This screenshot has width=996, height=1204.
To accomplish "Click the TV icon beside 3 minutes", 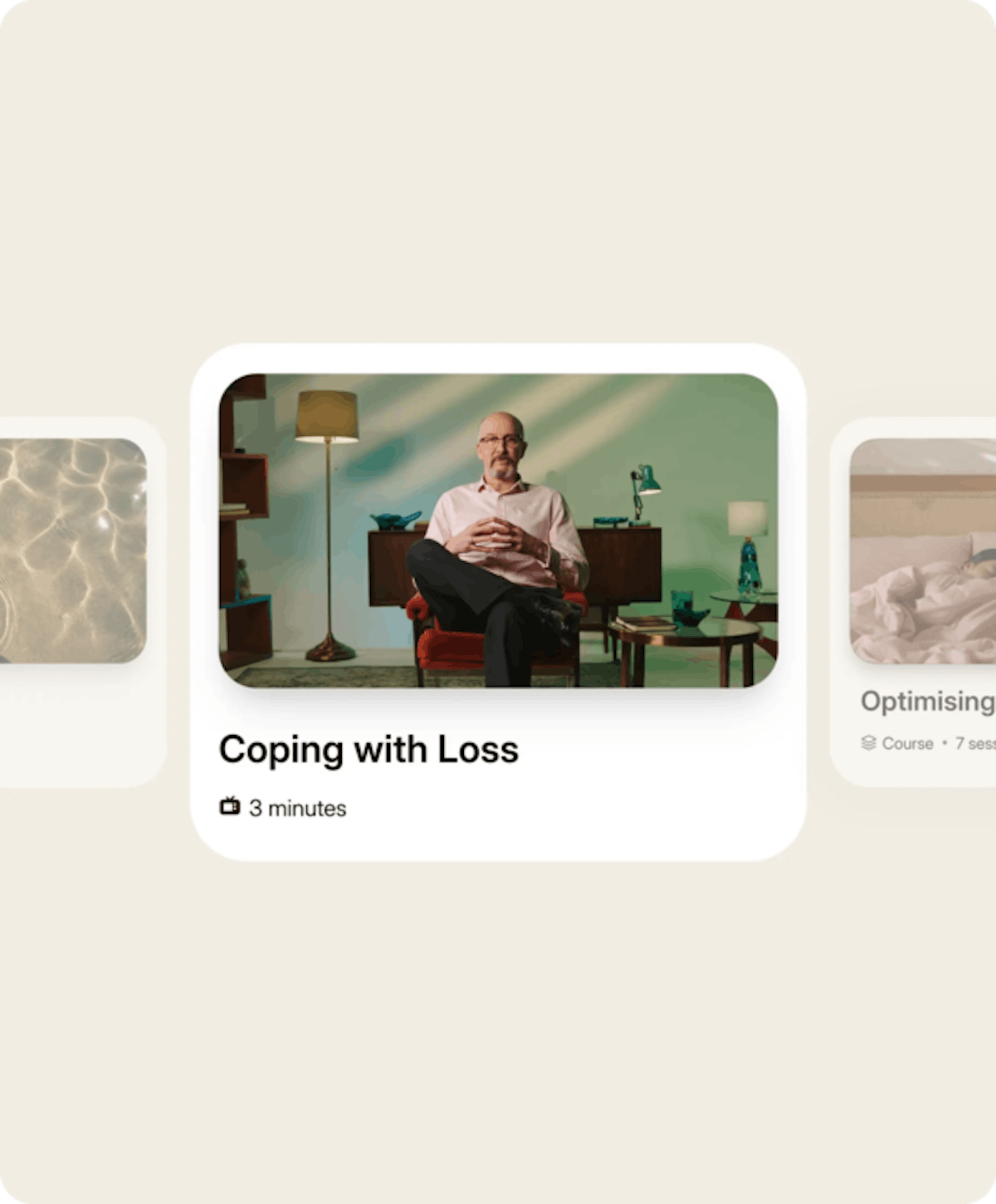I will (x=230, y=806).
